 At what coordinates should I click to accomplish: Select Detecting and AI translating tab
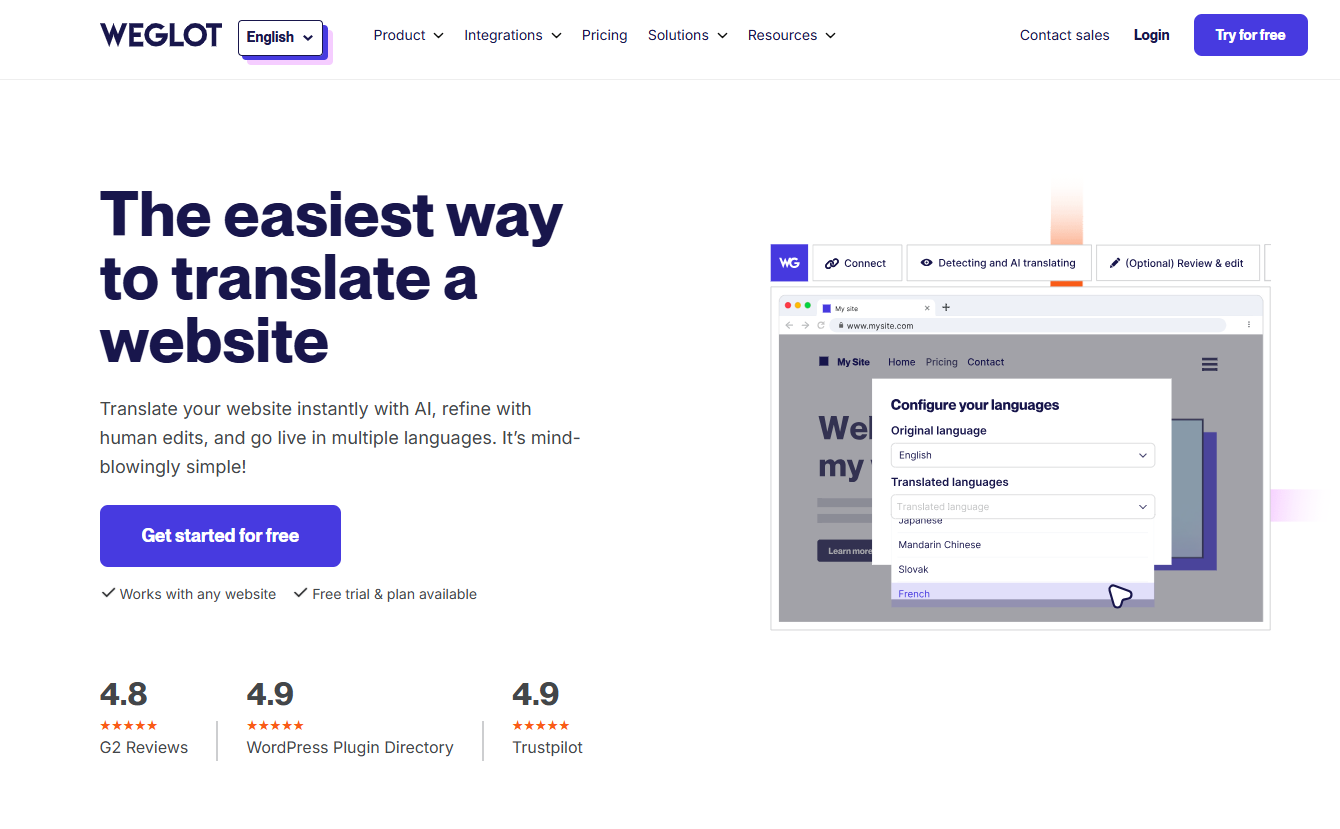[x=999, y=263]
